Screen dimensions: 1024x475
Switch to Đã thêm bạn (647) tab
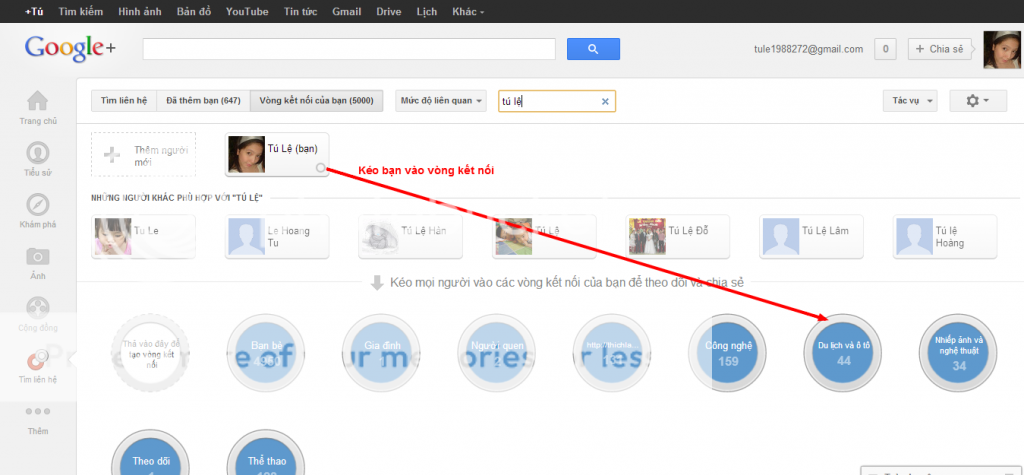coord(203,101)
